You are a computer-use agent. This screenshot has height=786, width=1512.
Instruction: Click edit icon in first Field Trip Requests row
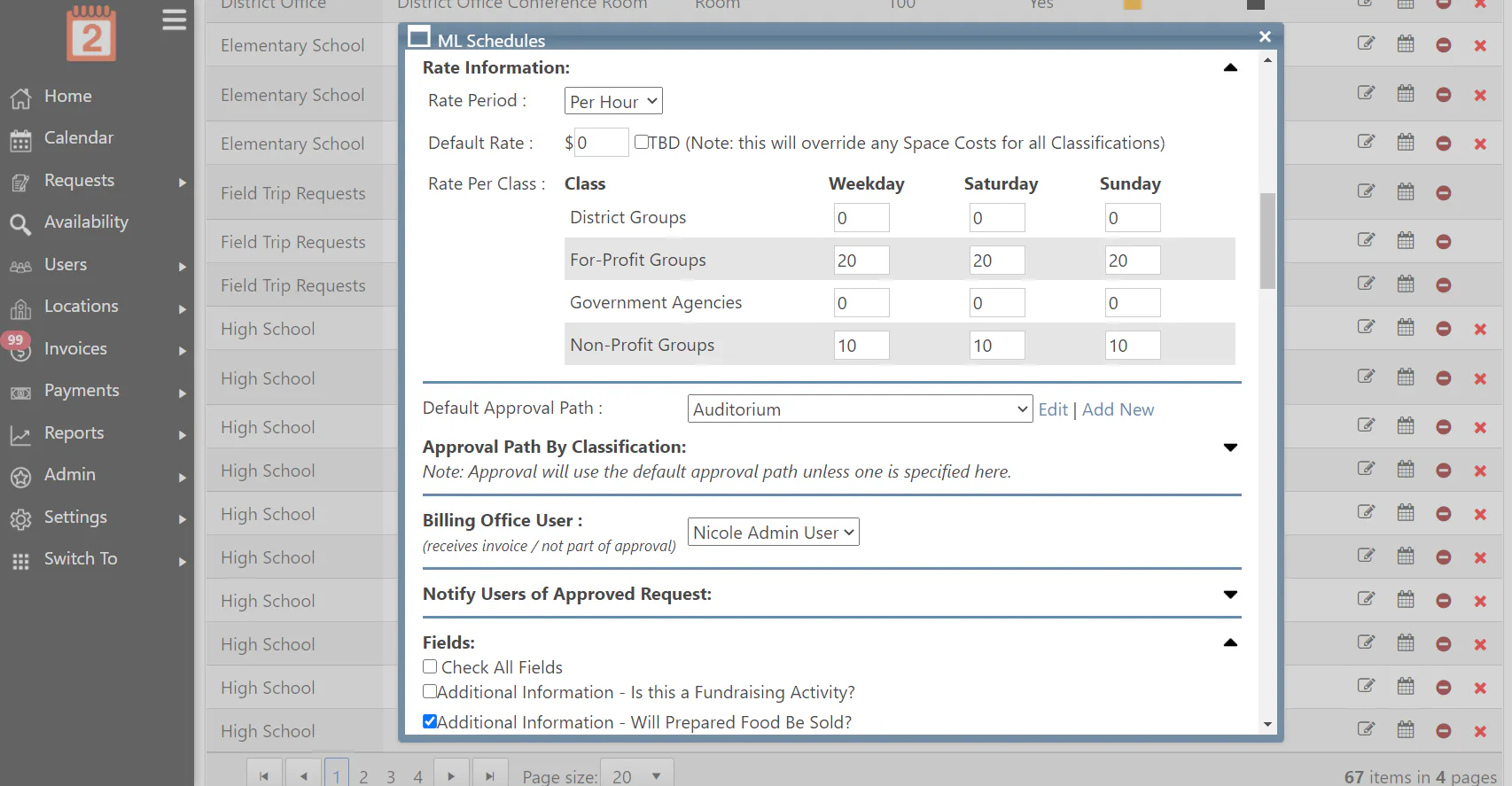point(1366,191)
